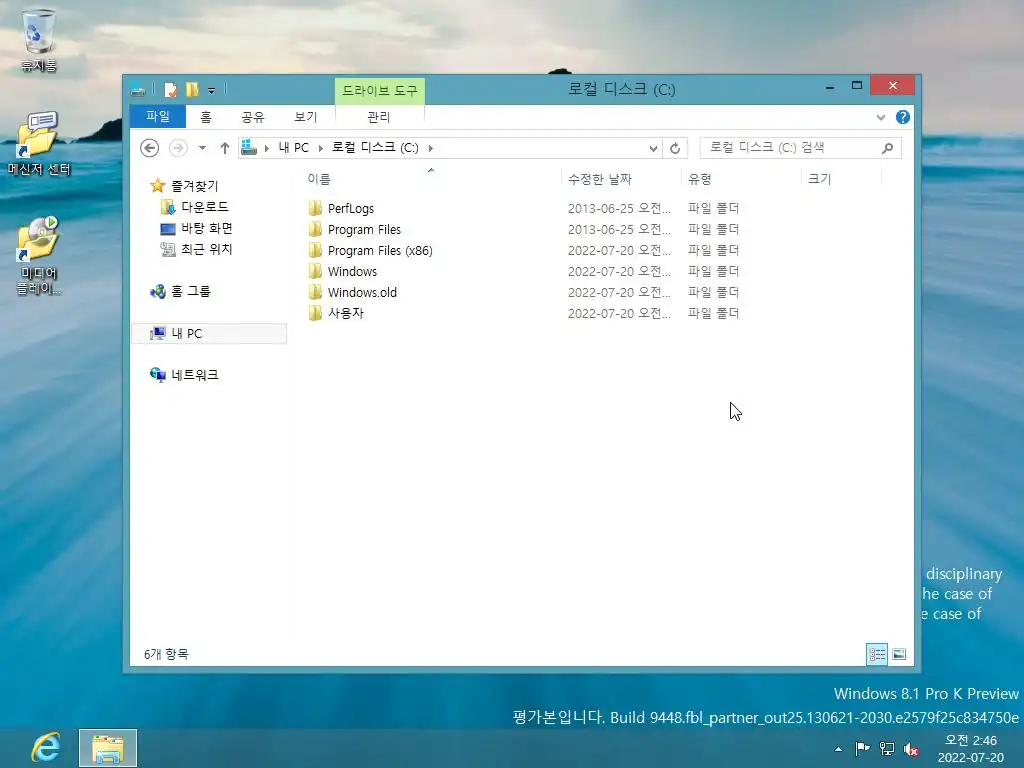The width and height of the screenshot is (1024, 768).
Task: Open the quick access toolbar customize dropdown
Action: pyautogui.click(x=212, y=90)
